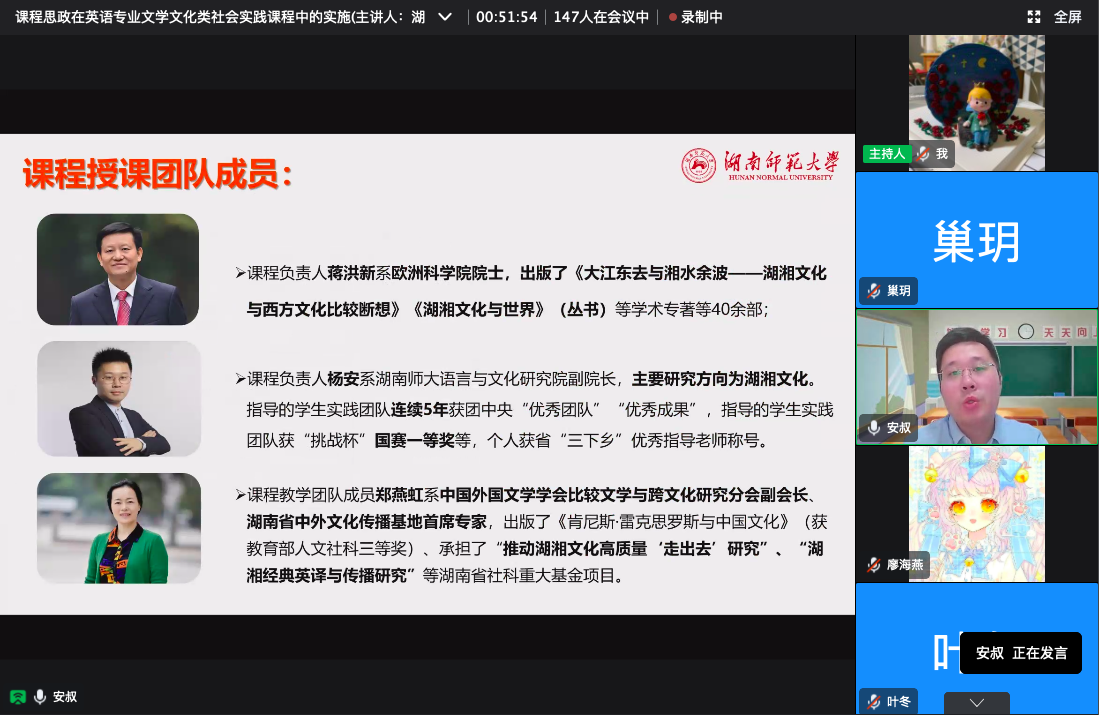Click the red recording dot indicator

pyautogui.click(x=672, y=18)
